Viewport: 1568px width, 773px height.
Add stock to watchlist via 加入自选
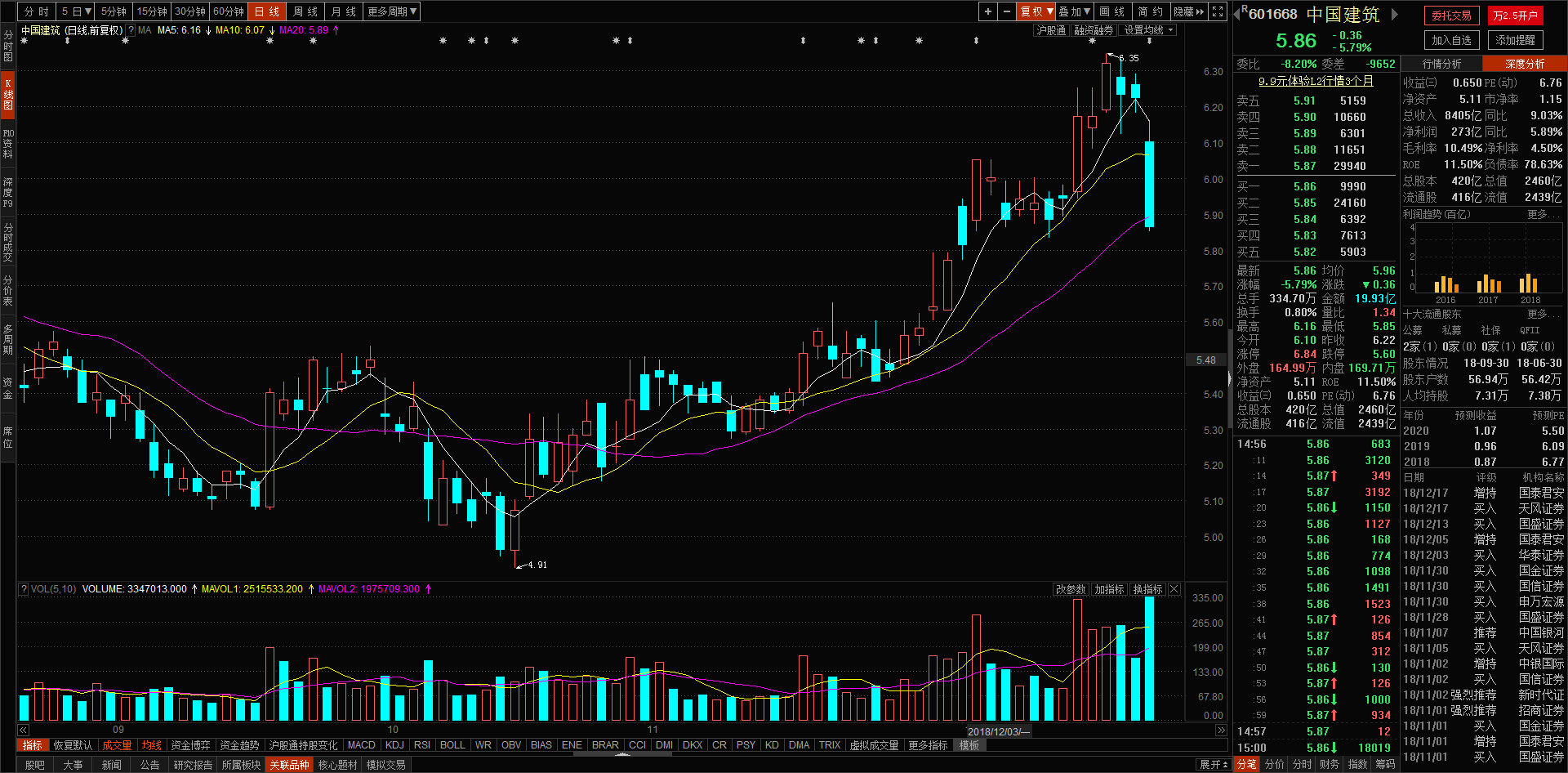(x=1451, y=40)
